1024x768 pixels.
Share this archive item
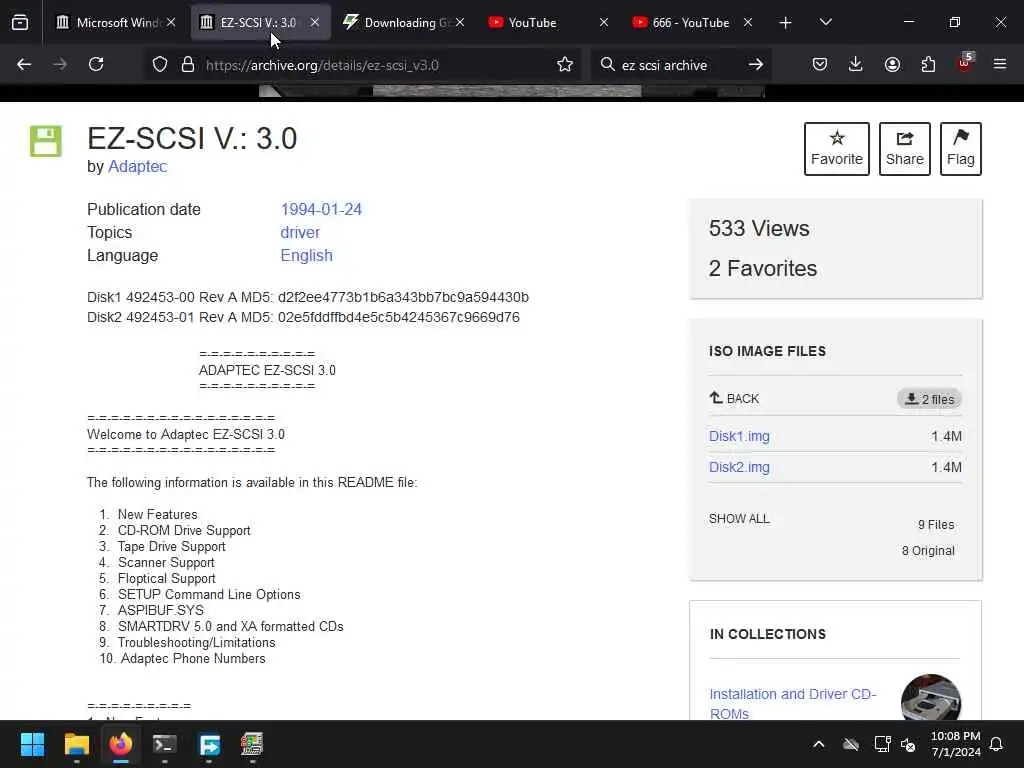coord(904,149)
